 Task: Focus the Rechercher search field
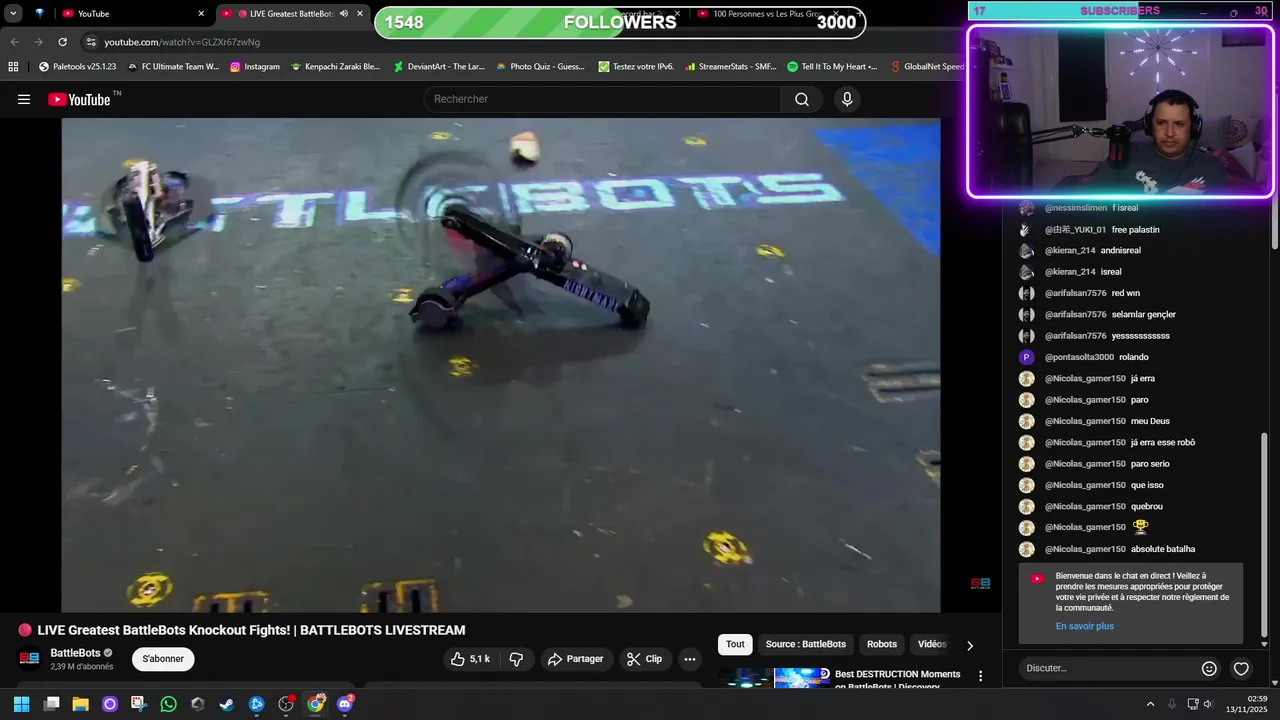[x=603, y=99]
